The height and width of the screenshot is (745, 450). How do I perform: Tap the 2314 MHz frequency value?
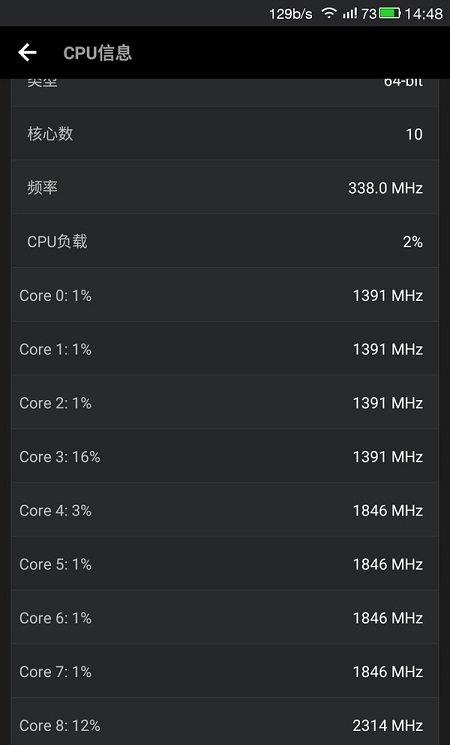coord(387,725)
